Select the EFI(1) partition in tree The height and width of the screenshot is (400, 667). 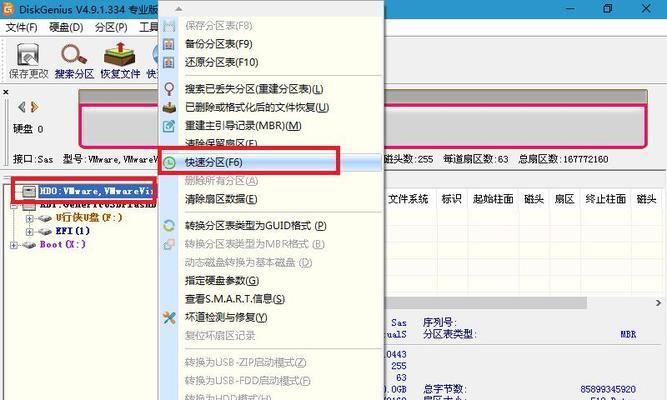(x=73, y=231)
